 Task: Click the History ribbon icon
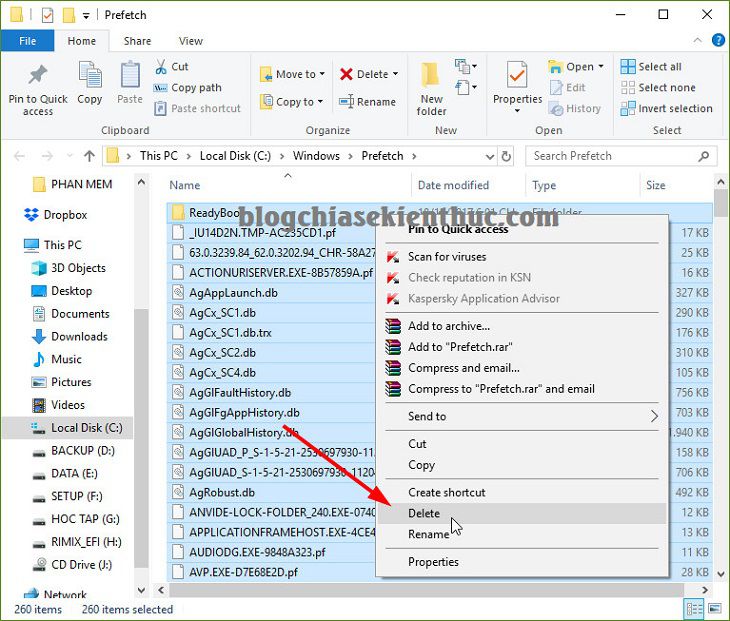(x=556, y=108)
